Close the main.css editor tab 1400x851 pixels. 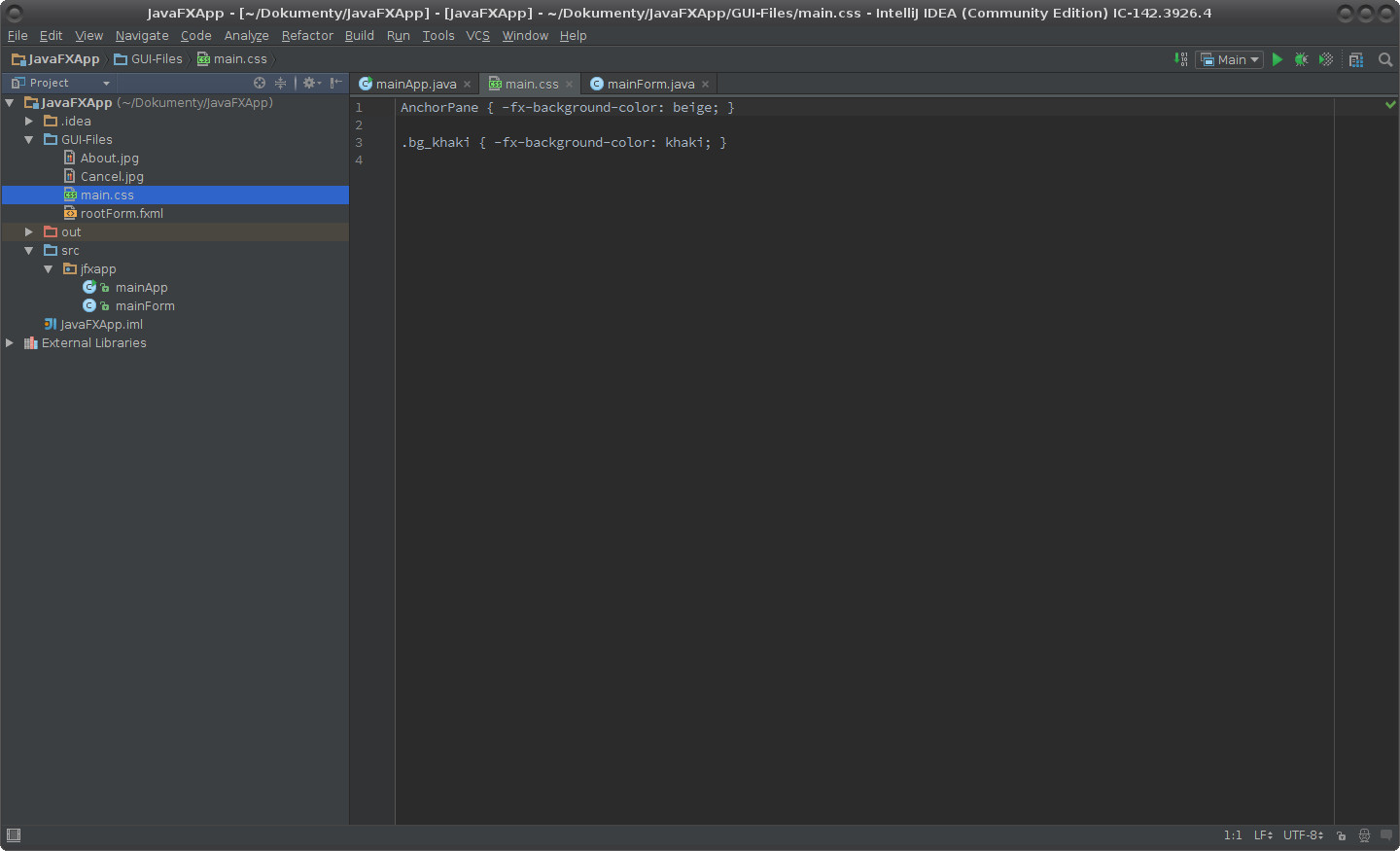pos(570,85)
